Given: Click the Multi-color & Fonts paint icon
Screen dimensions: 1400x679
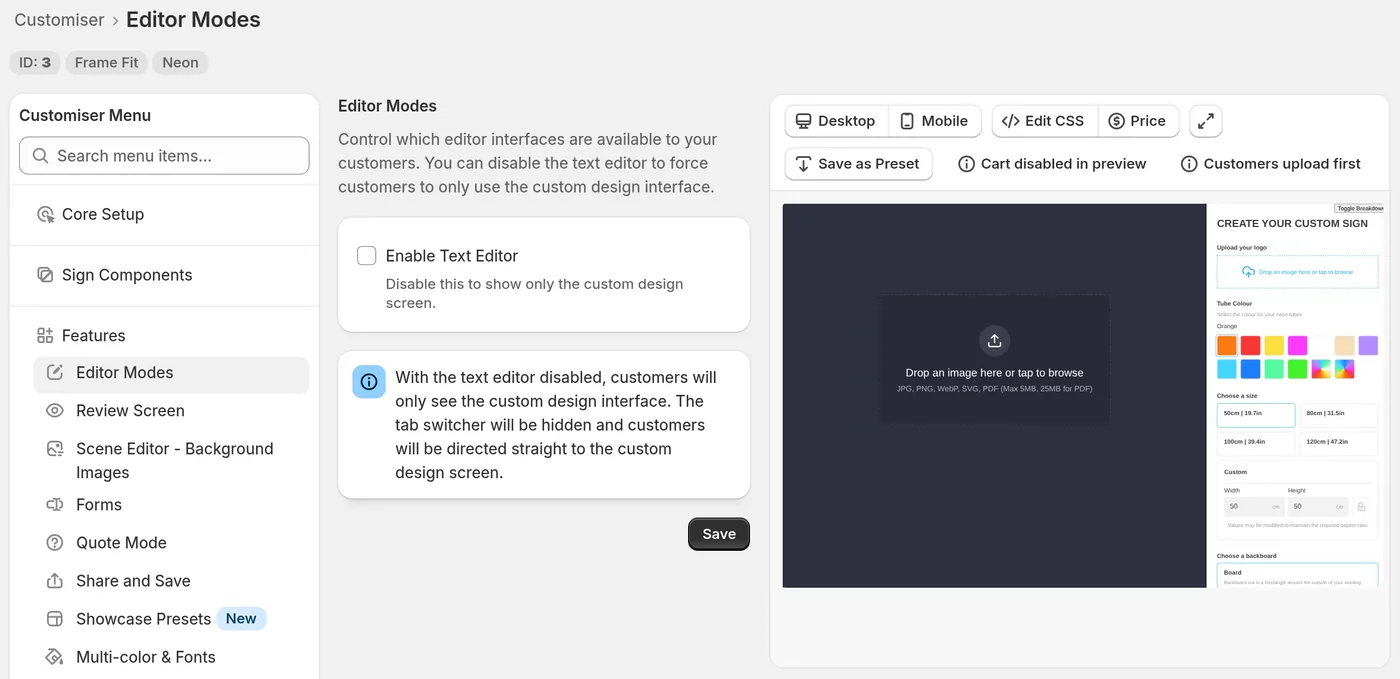Looking at the screenshot, I should pyautogui.click(x=55, y=657).
